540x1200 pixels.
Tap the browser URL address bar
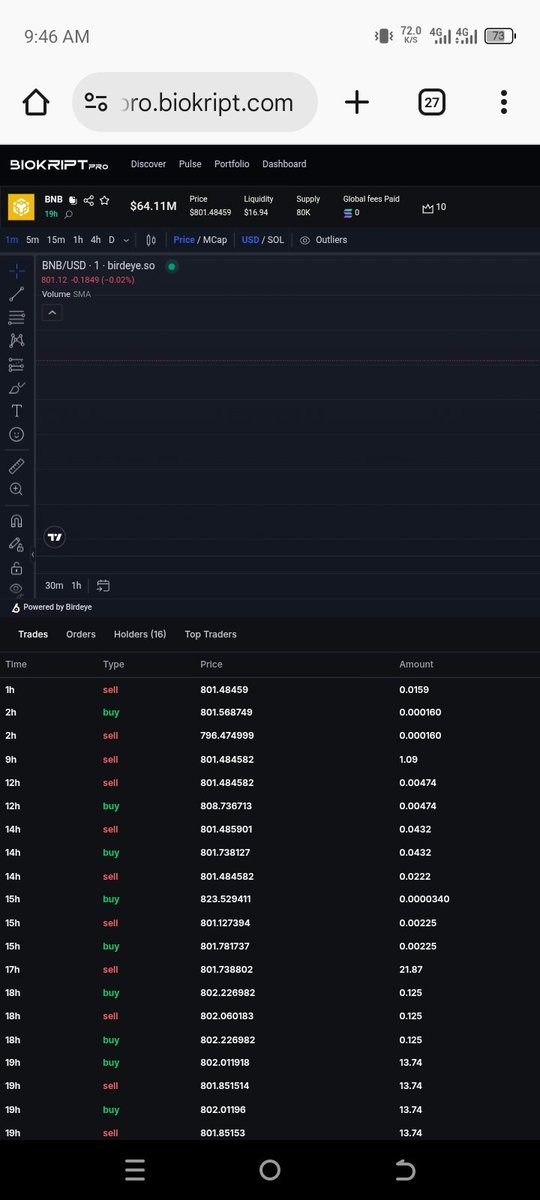pyautogui.click(x=195, y=102)
